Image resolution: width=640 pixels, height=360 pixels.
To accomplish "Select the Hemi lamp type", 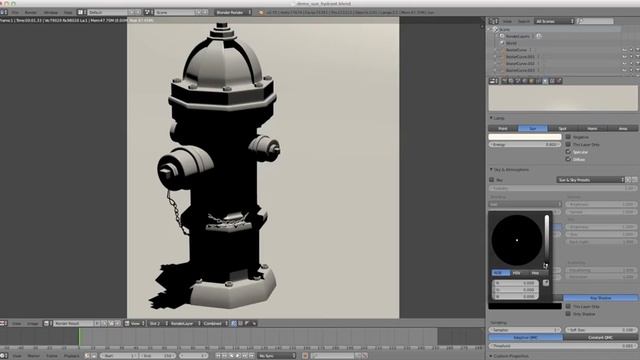I will coord(592,129).
